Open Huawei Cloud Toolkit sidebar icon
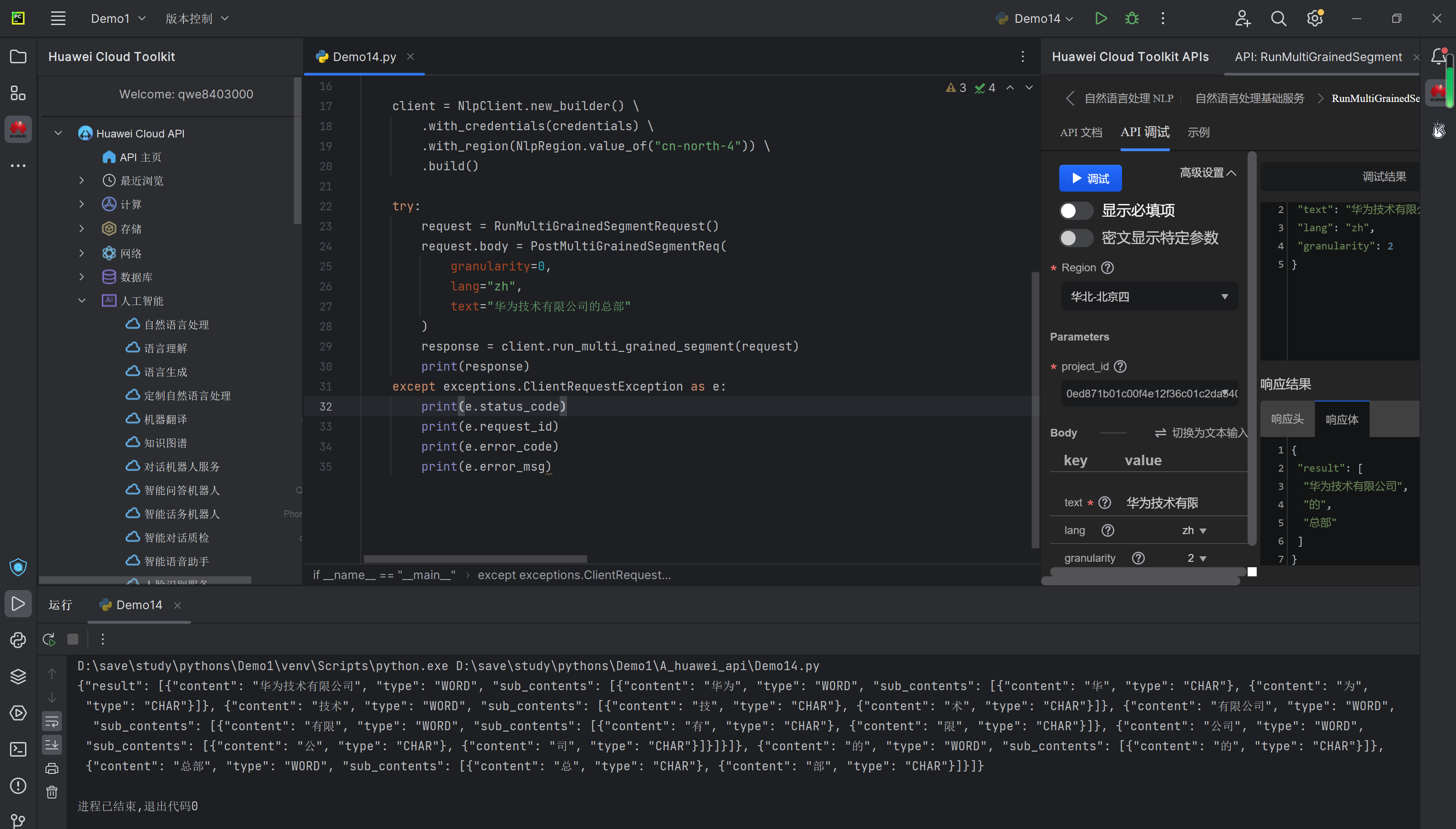This screenshot has height=829, width=1456. [x=18, y=129]
